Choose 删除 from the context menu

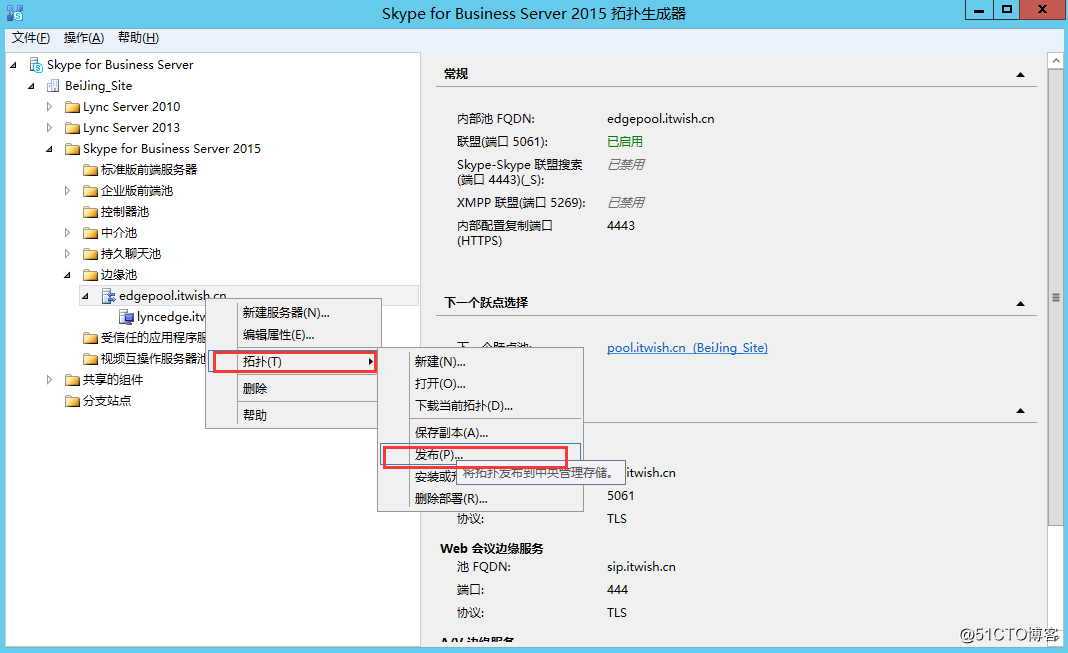pos(293,389)
